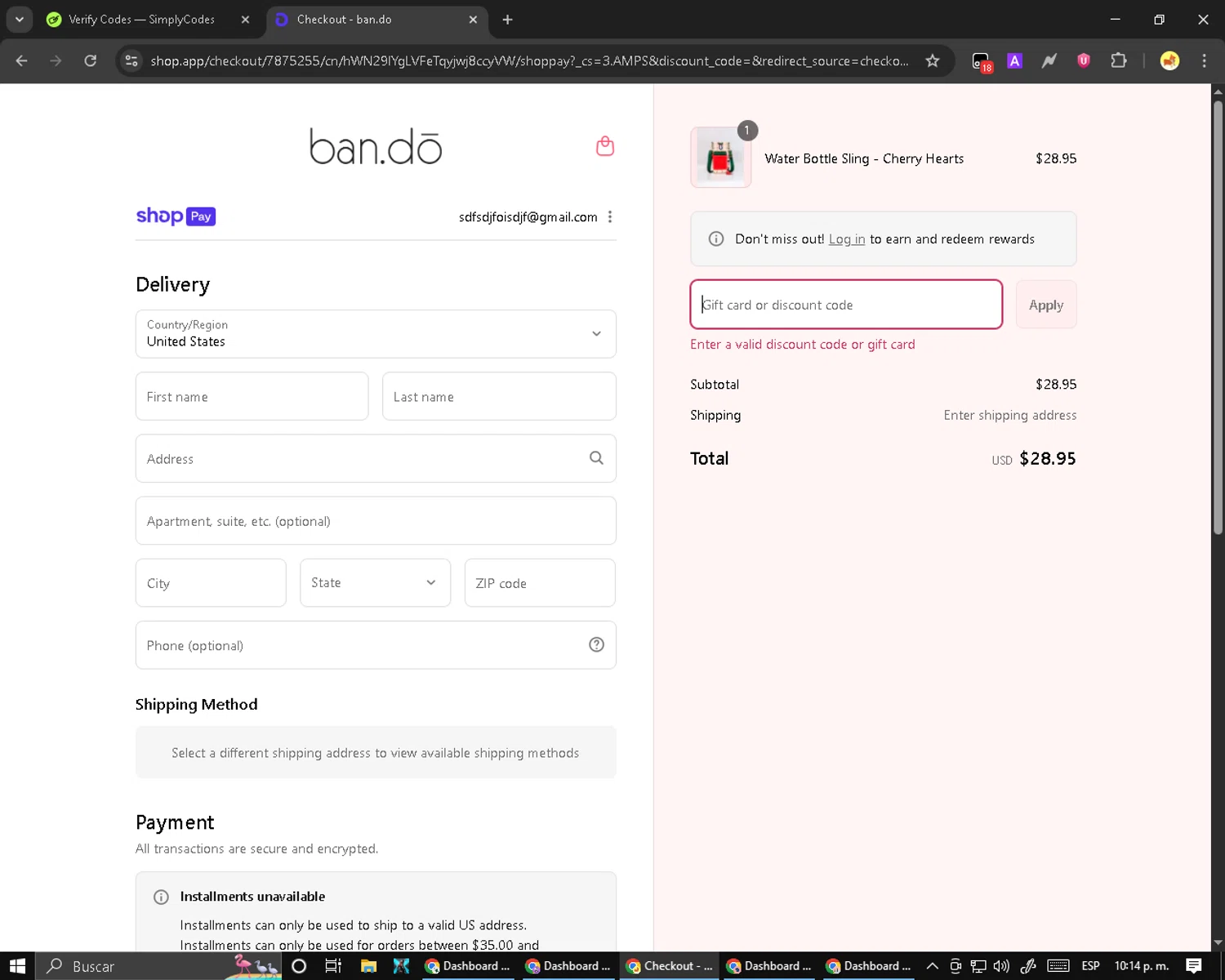Open the shopping bag cart icon
This screenshot has width=1225, height=980.
[605, 146]
